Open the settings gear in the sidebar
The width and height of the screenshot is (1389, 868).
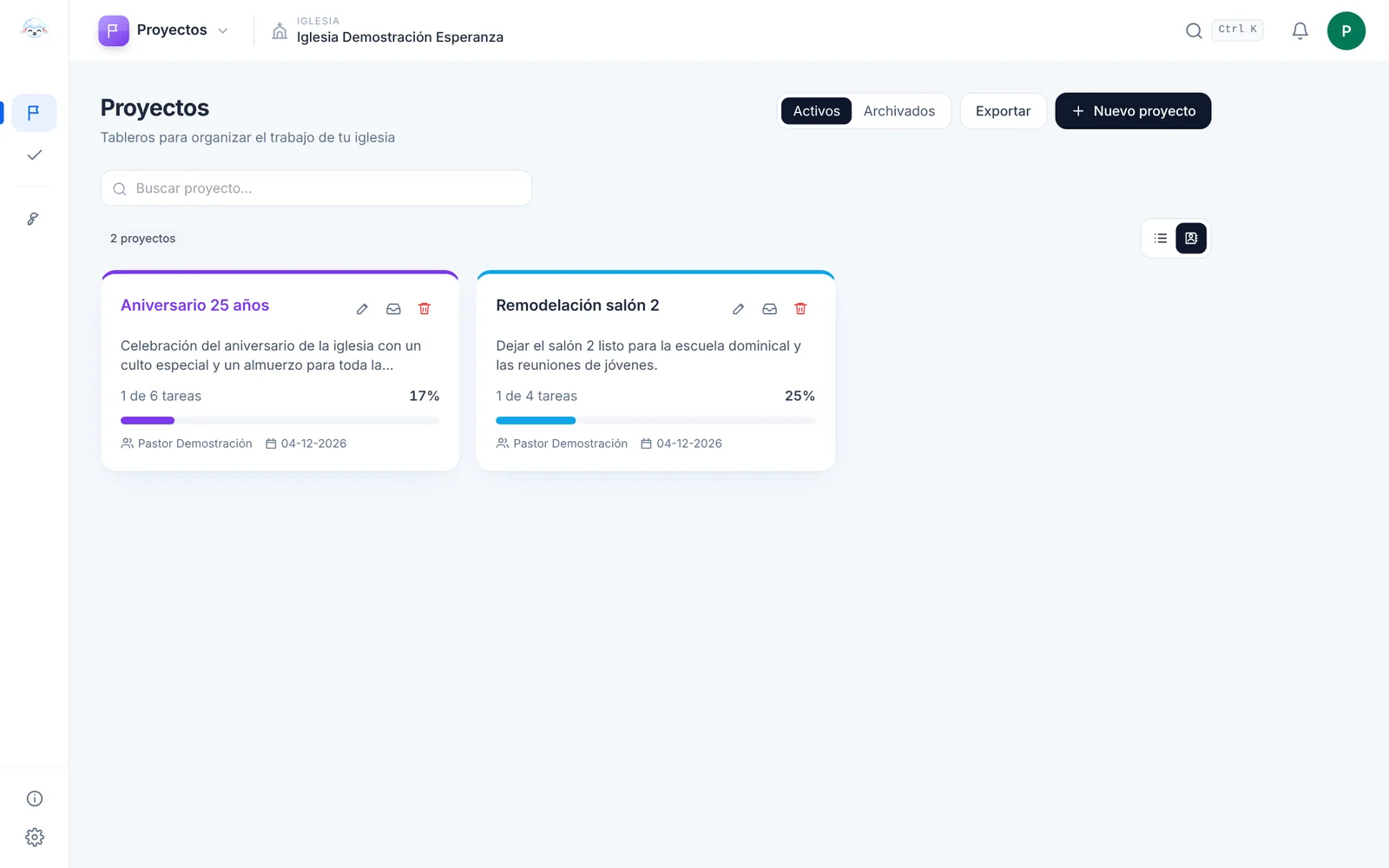(35, 837)
